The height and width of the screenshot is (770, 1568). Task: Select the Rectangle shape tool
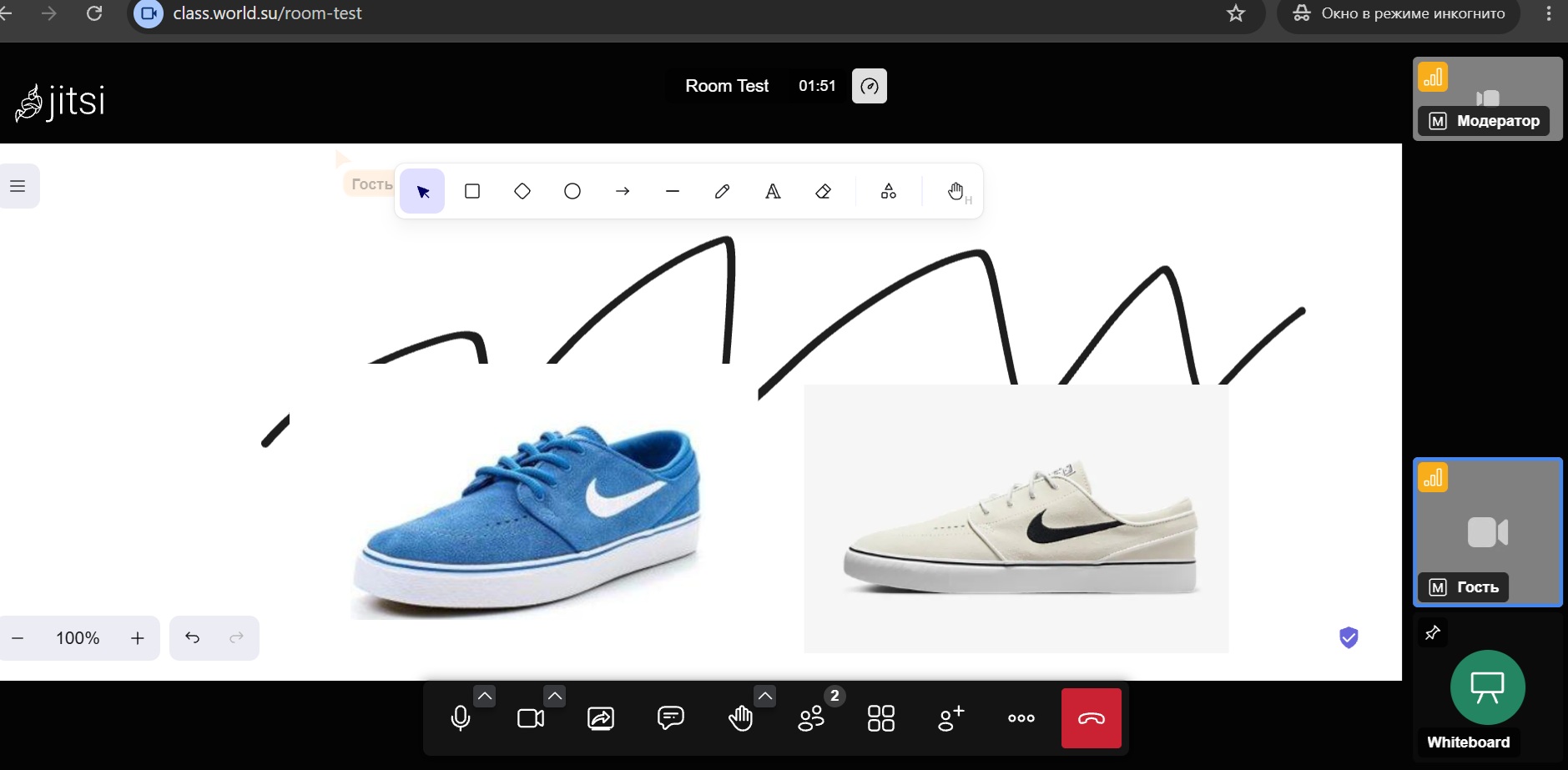[472, 192]
